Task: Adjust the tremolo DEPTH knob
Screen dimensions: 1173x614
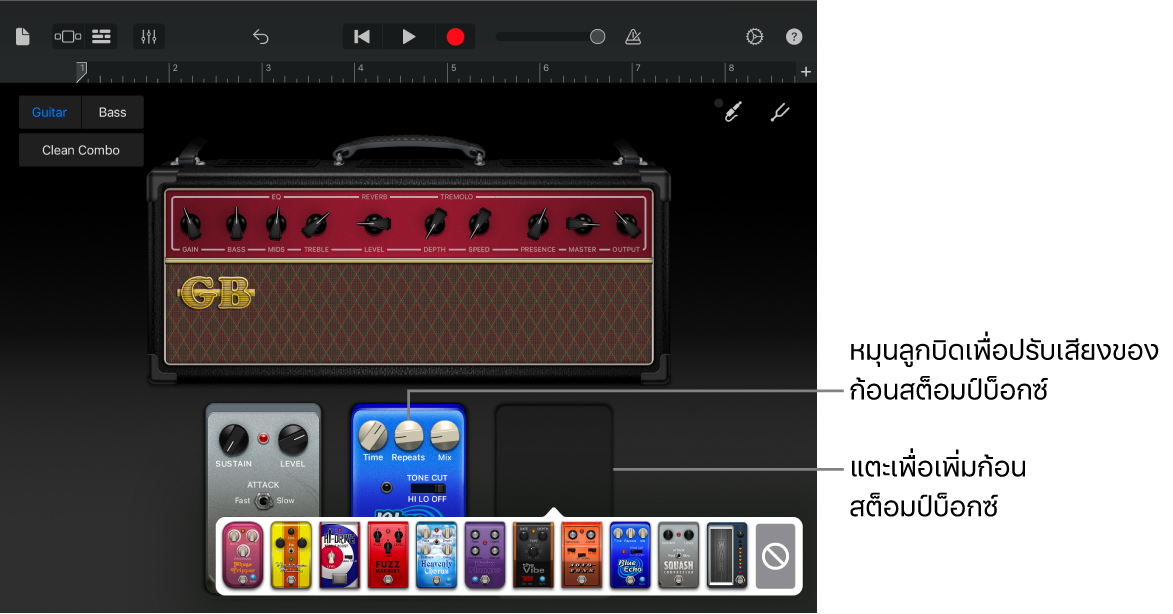Action: click(x=435, y=224)
